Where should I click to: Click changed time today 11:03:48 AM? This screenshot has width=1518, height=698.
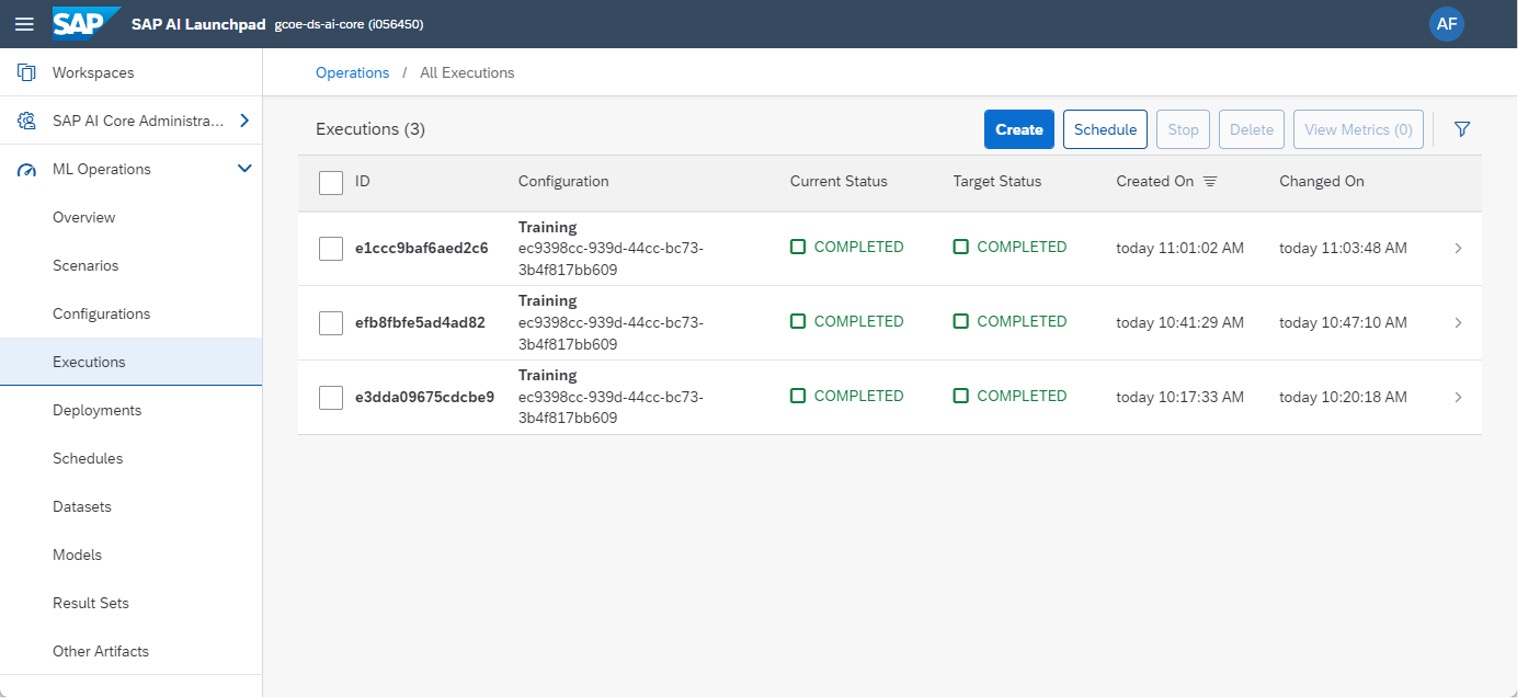click(x=1343, y=248)
